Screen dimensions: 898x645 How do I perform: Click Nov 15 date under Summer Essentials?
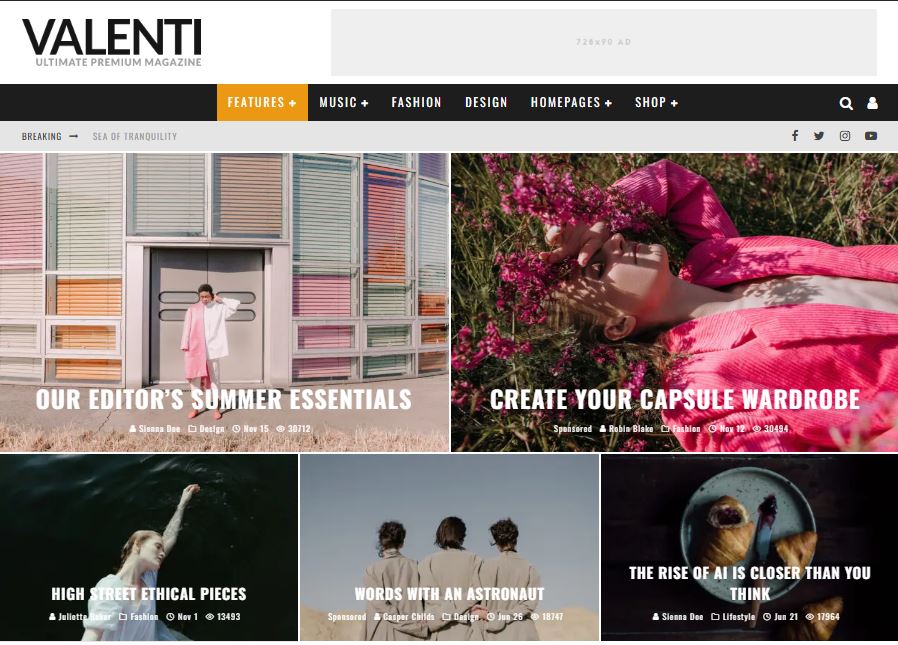[x=251, y=428]
